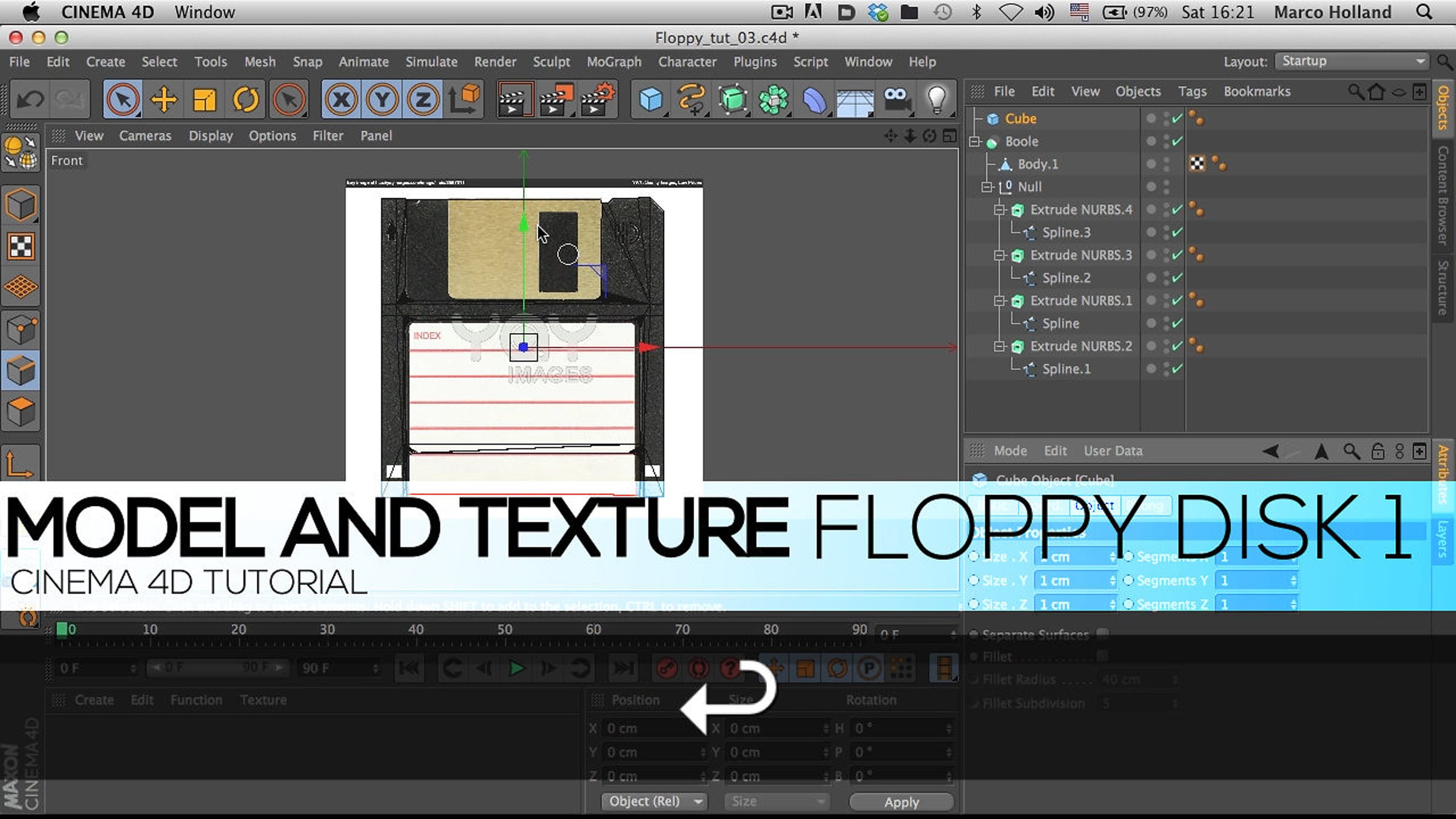Open the NURBS generators icon
The height and width of the screenshot is (819, 1456).
click(x=733, y=99)
